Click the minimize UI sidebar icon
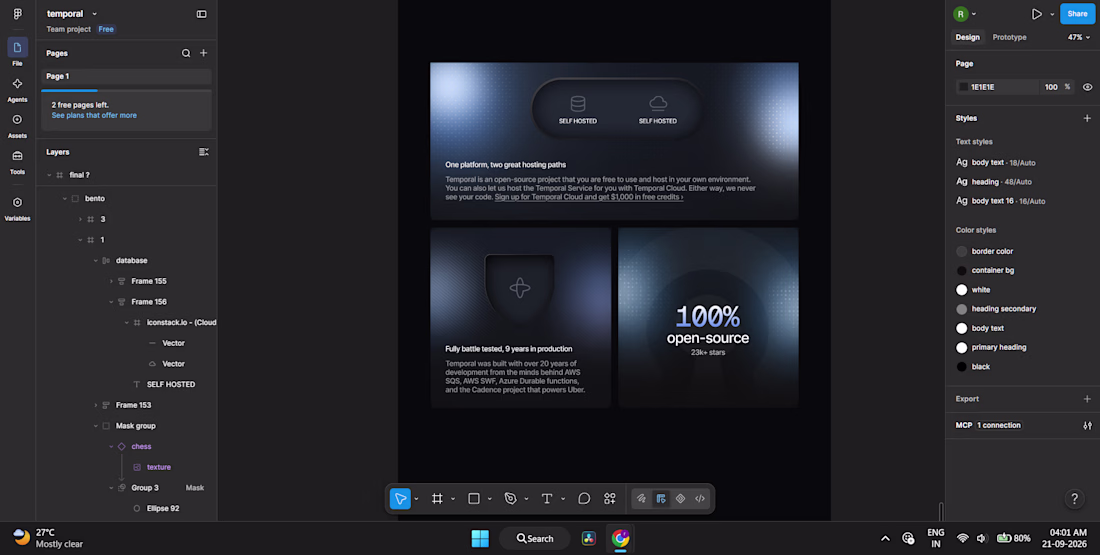 pos(201,13)
